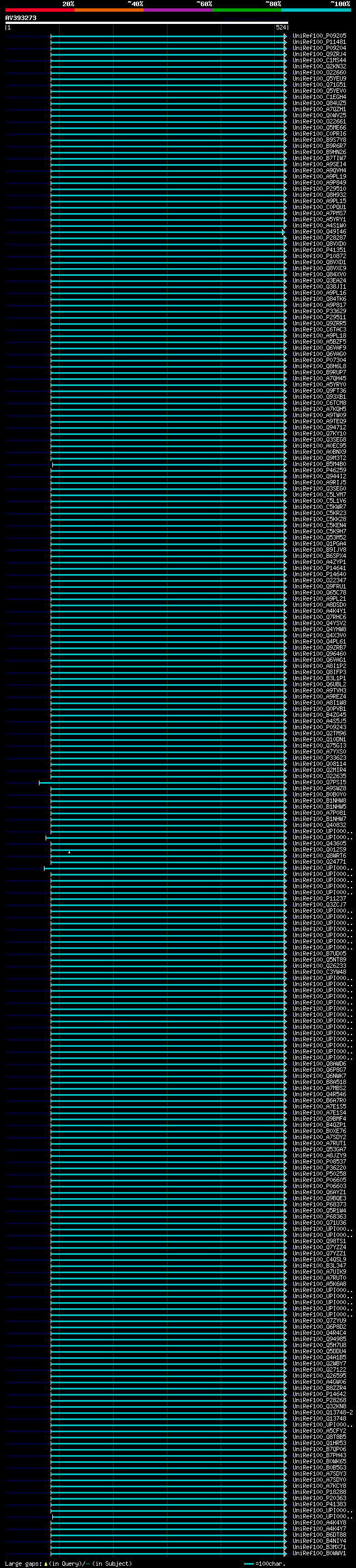Select the UniRef100_P46259 entry

(x=319, y=471)
